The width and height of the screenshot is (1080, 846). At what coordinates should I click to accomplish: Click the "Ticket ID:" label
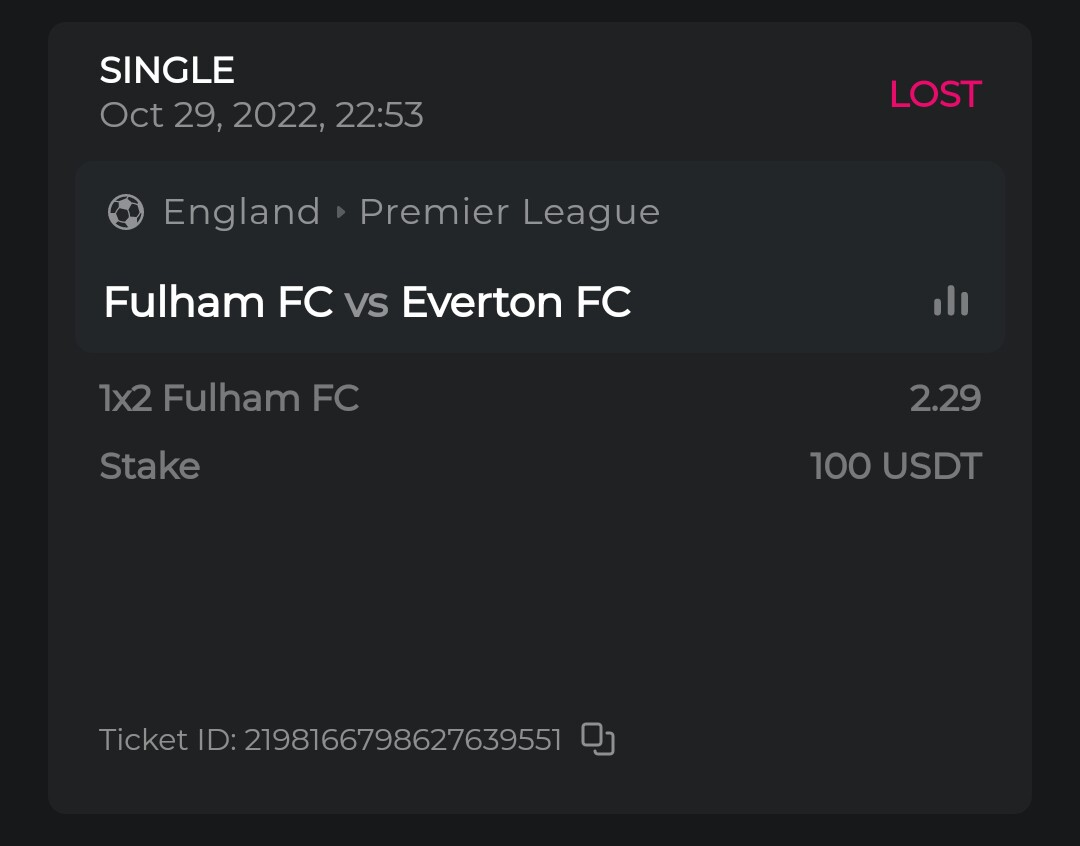point(167,740)
